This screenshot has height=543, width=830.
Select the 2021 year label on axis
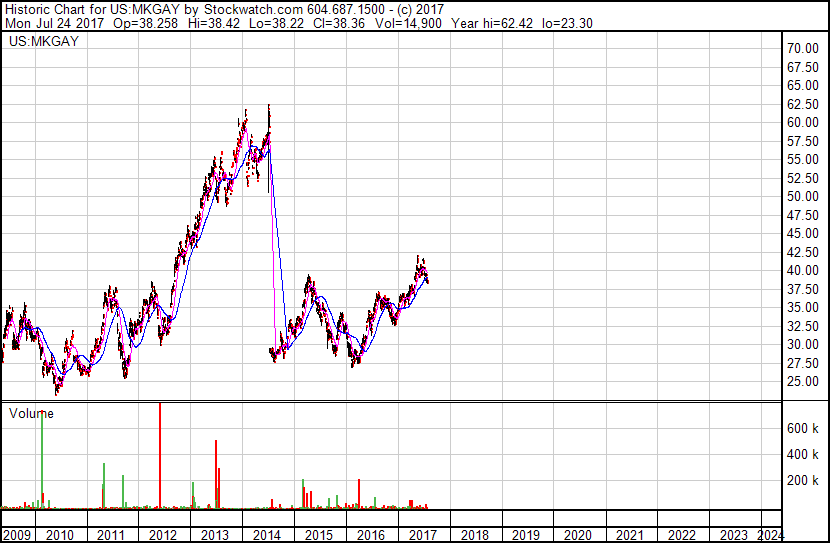coord(630,535)
